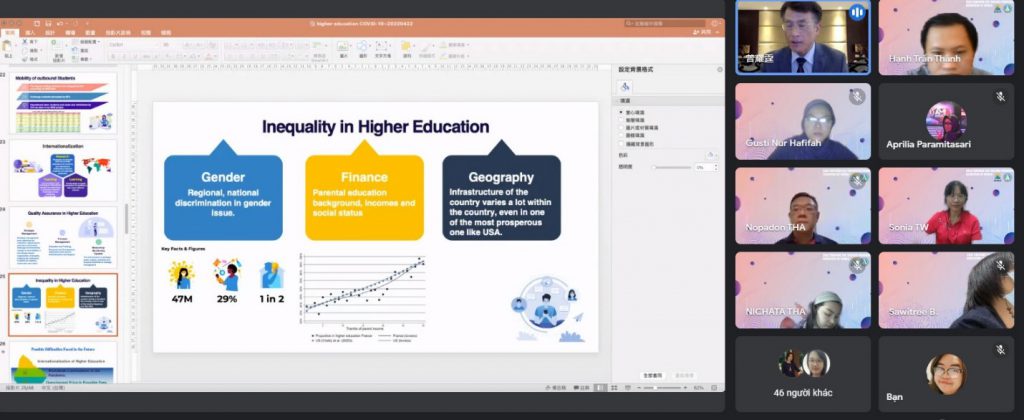Open the Home ribbon tab
The height and width of the screenshot is (420, 1024).
(10, 32)
